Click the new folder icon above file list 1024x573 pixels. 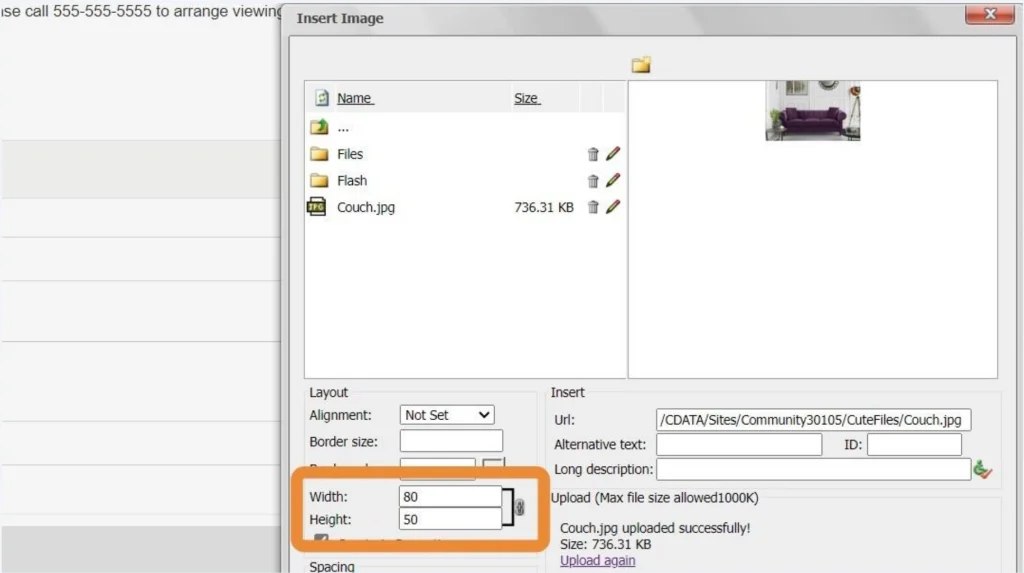(x=641, y=65)
